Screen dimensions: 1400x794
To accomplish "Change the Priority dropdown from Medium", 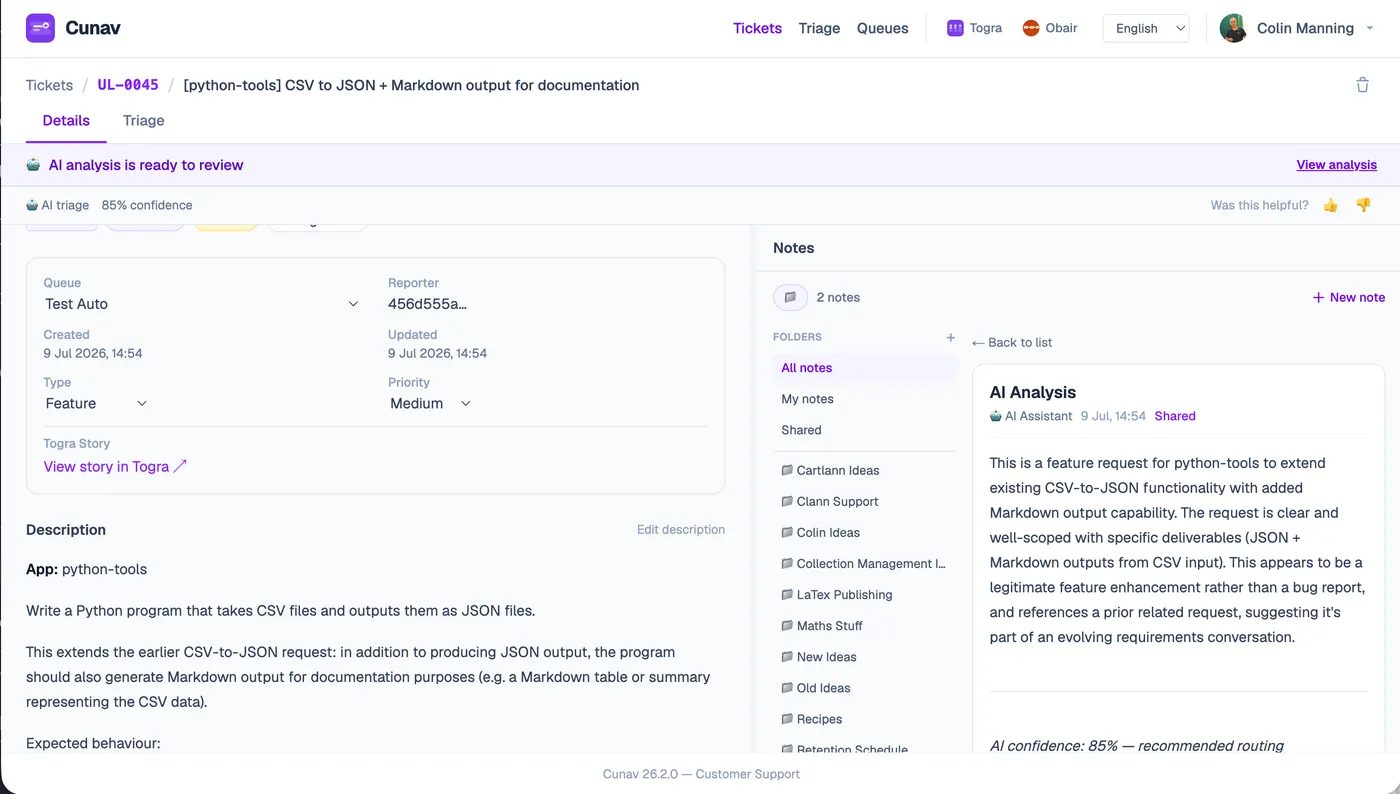I will point(430,403).
